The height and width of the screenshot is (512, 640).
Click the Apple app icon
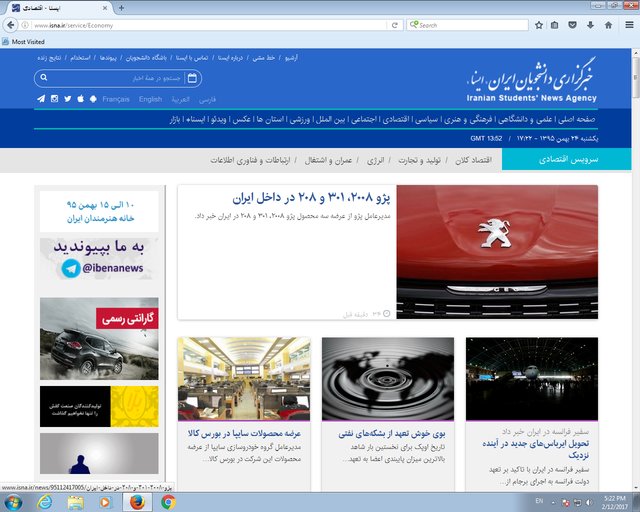pyautogui.click(x=81, y=99)
